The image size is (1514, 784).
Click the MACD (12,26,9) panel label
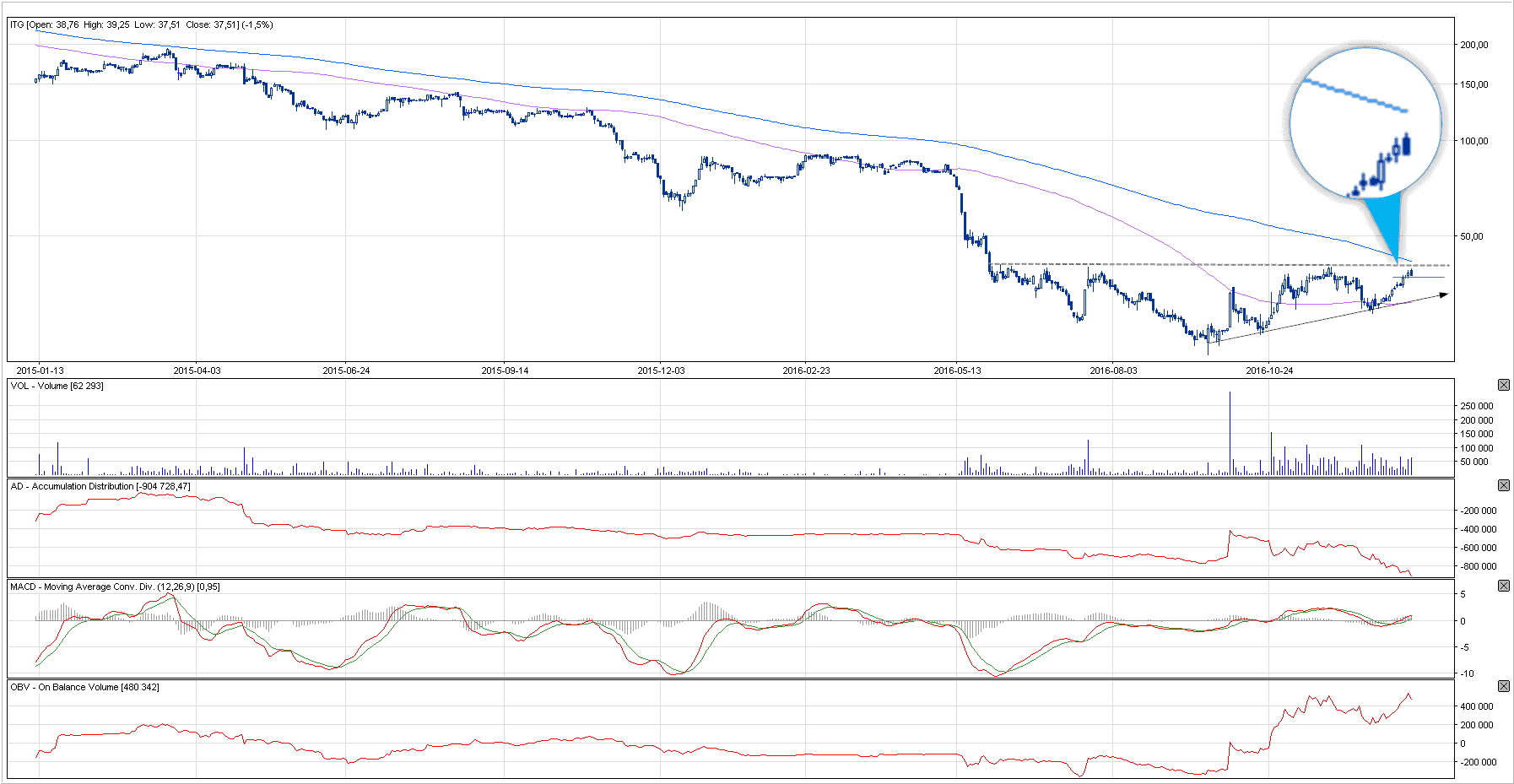pyautogui.click(x=114, y=587)
